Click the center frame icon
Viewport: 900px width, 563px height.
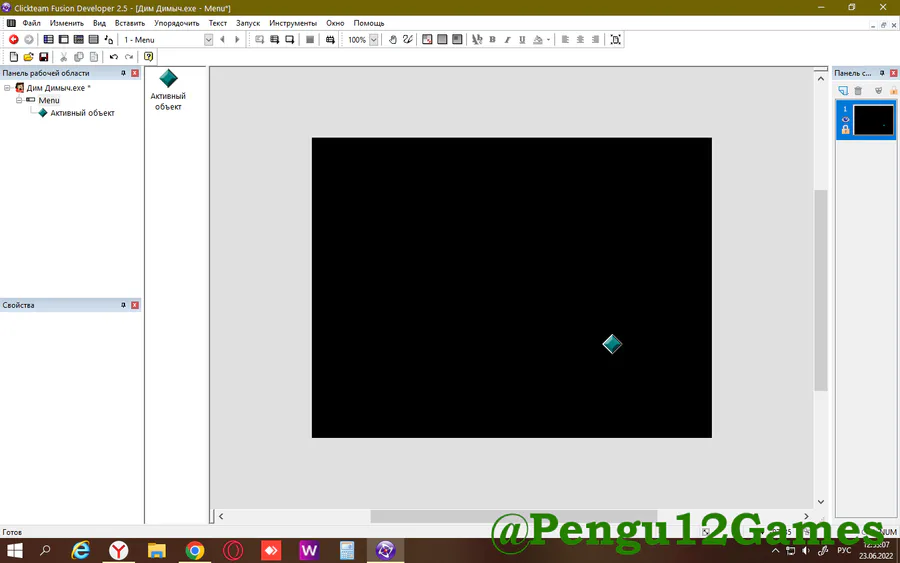coord(615,40)
